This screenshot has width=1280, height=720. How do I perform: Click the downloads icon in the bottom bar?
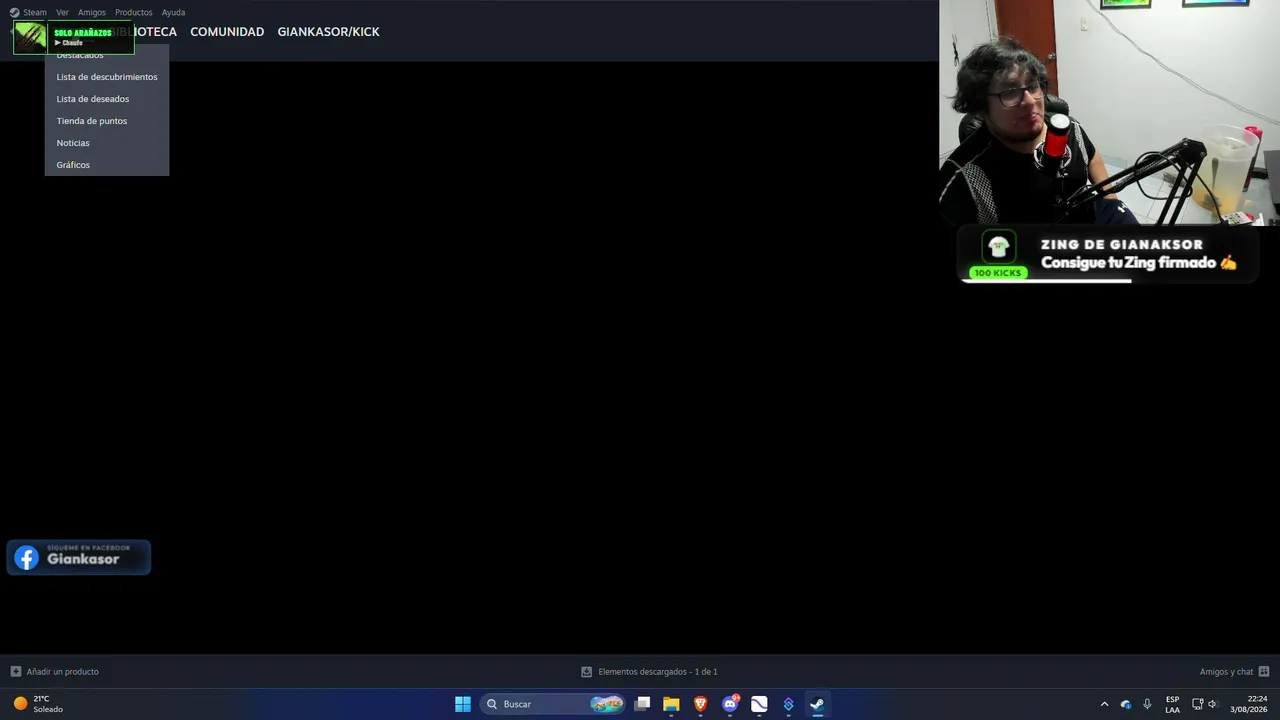(587, 672)
